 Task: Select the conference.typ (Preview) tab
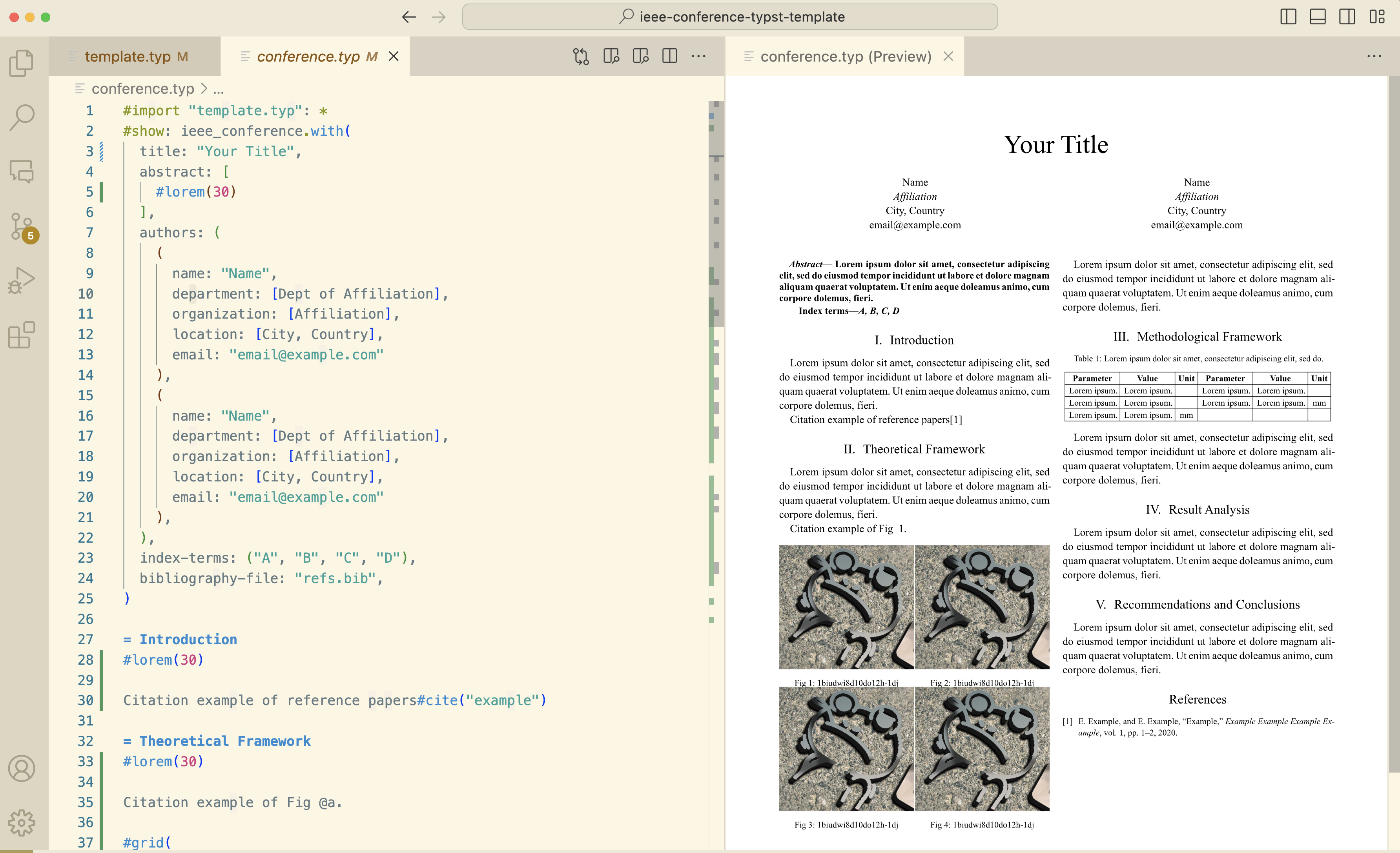pyautogui.click(x=846, y=56)
